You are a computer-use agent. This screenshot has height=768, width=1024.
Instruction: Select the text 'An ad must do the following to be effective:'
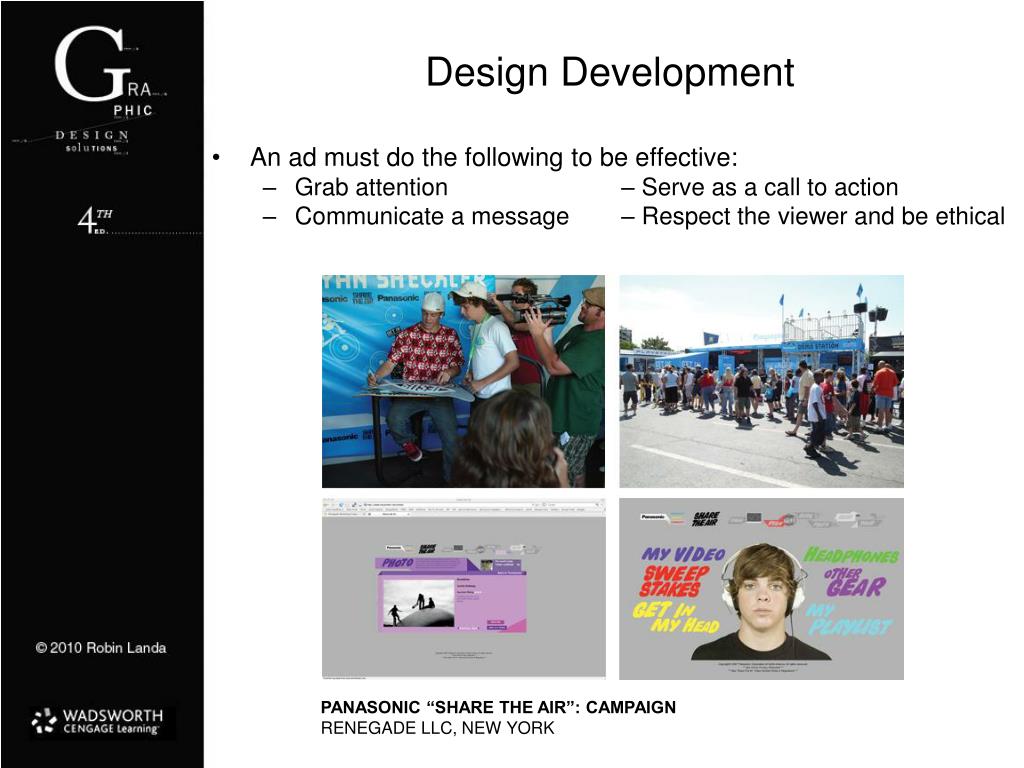tap(494, 157)
